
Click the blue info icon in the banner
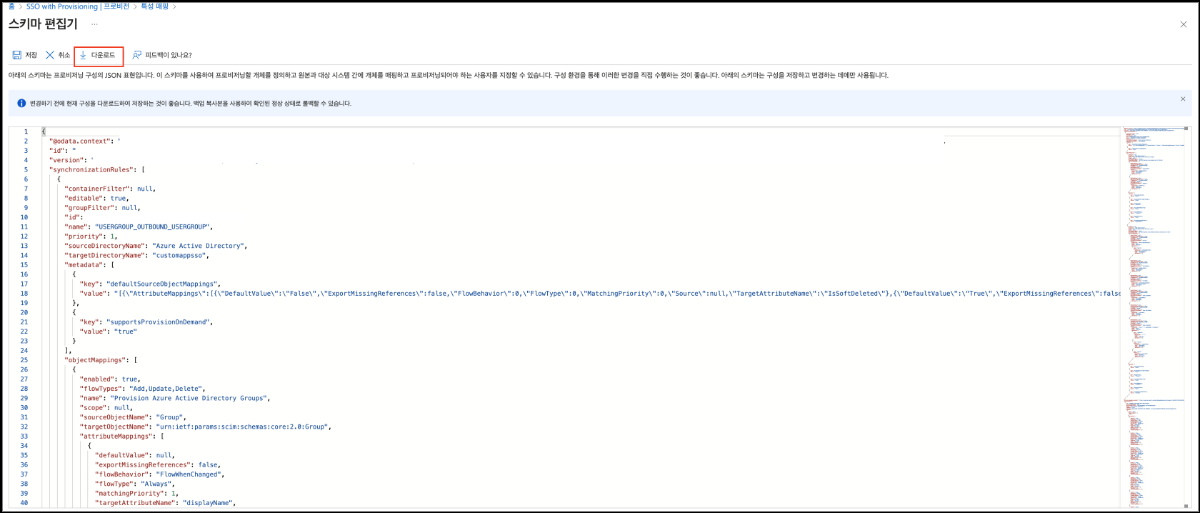[x=21, y=103]
